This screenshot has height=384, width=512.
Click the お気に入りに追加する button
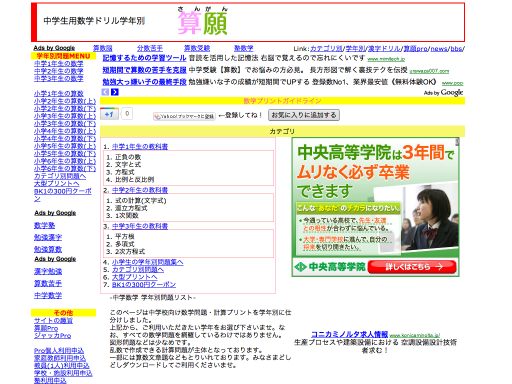click(304, 115)
